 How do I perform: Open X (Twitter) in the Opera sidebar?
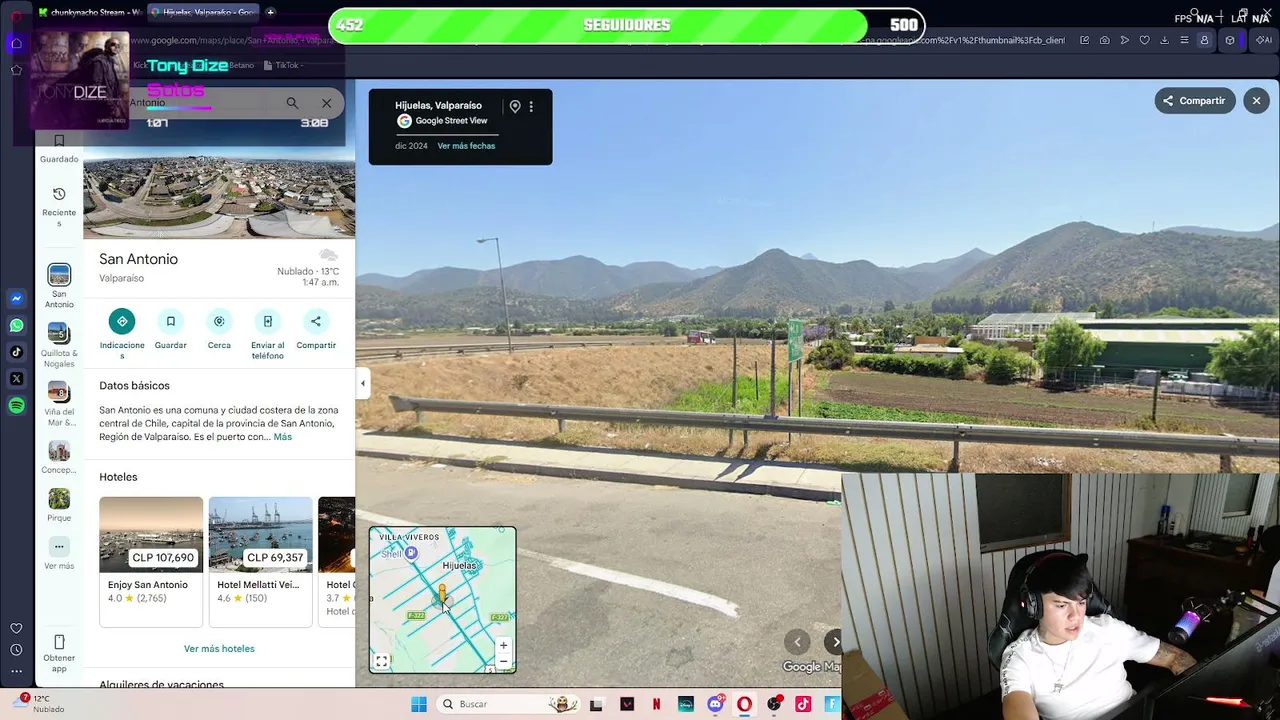point(17,378)
